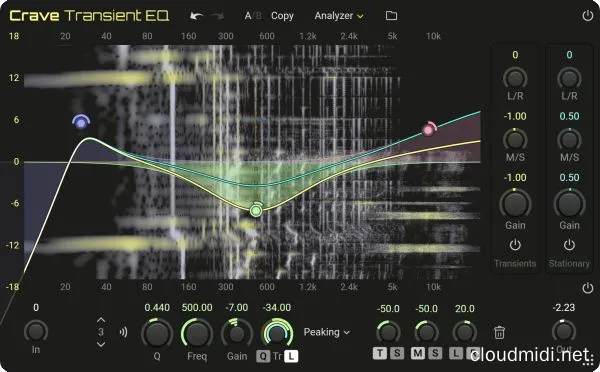Select the blue high-pass band node
The height and width of the screenshot is (372, 600).
click(81, 122)
